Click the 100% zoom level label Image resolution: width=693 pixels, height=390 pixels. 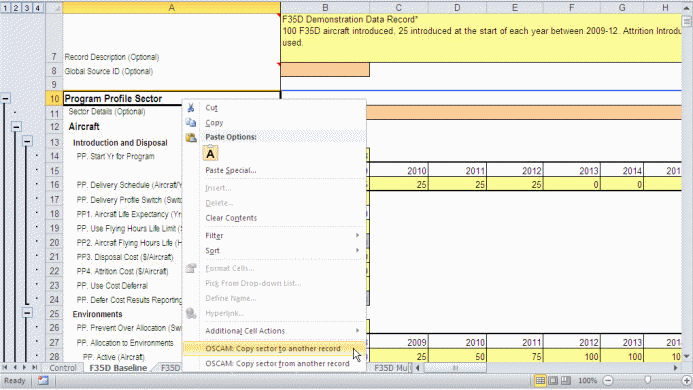pos(587,380)
